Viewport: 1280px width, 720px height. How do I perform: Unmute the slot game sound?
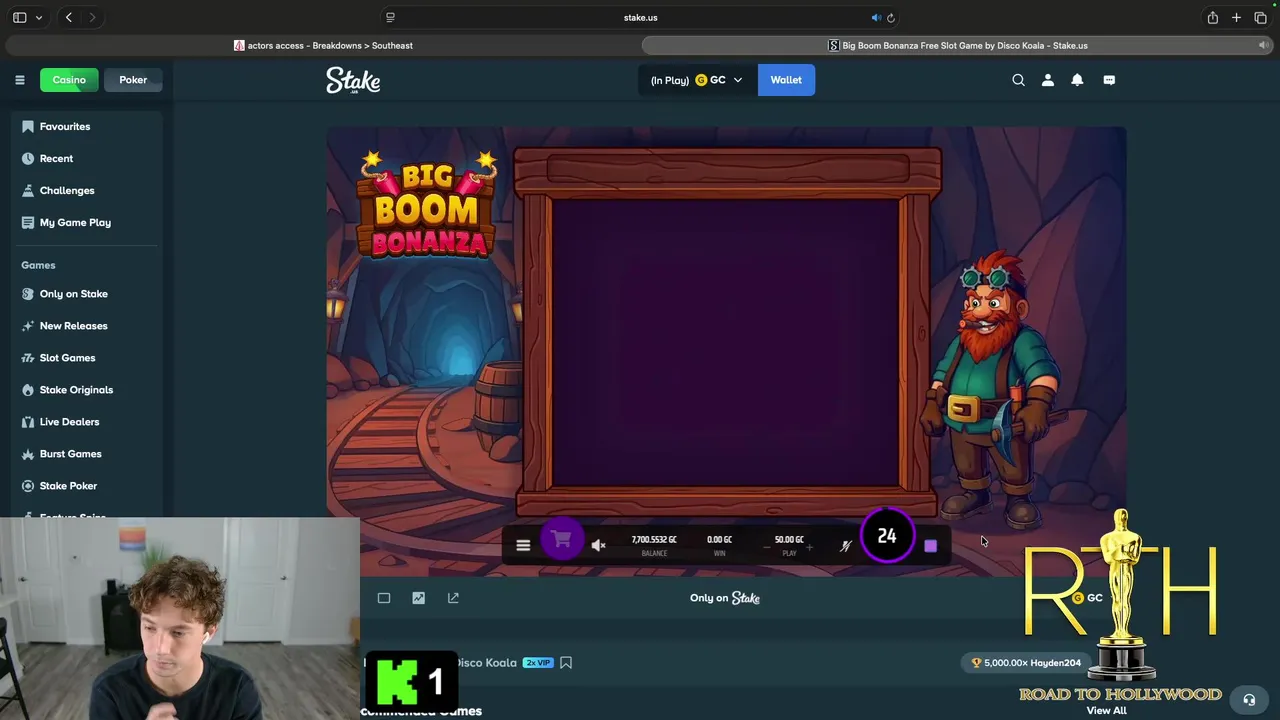point(598,545)
